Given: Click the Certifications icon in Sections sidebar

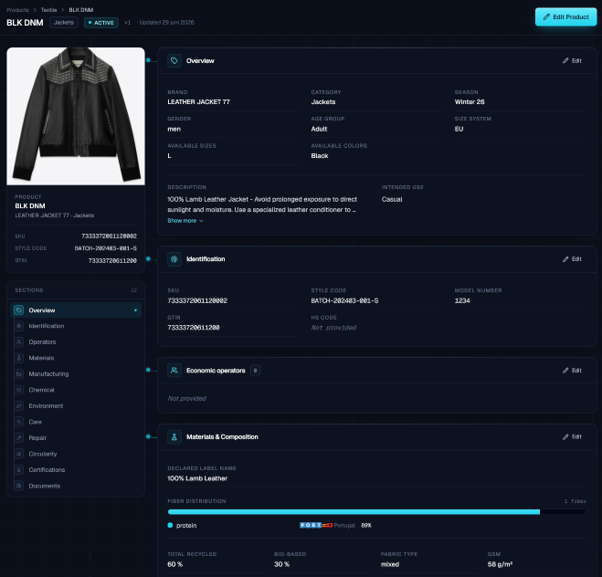Looking at the screenshot, I should (19, 470).
